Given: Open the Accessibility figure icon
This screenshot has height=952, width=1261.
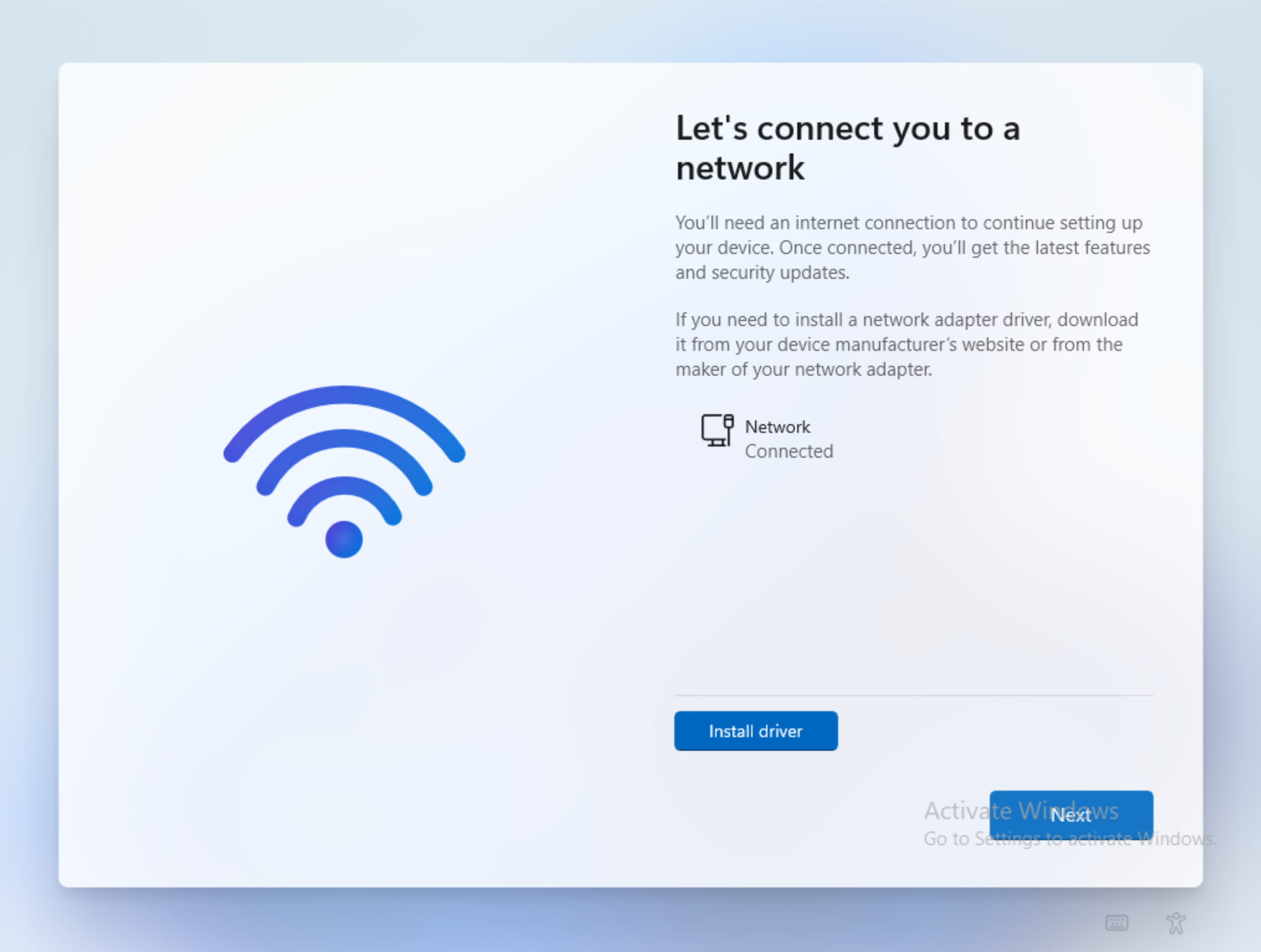Looking at the screenshot, I should (x=1176, y=923).
